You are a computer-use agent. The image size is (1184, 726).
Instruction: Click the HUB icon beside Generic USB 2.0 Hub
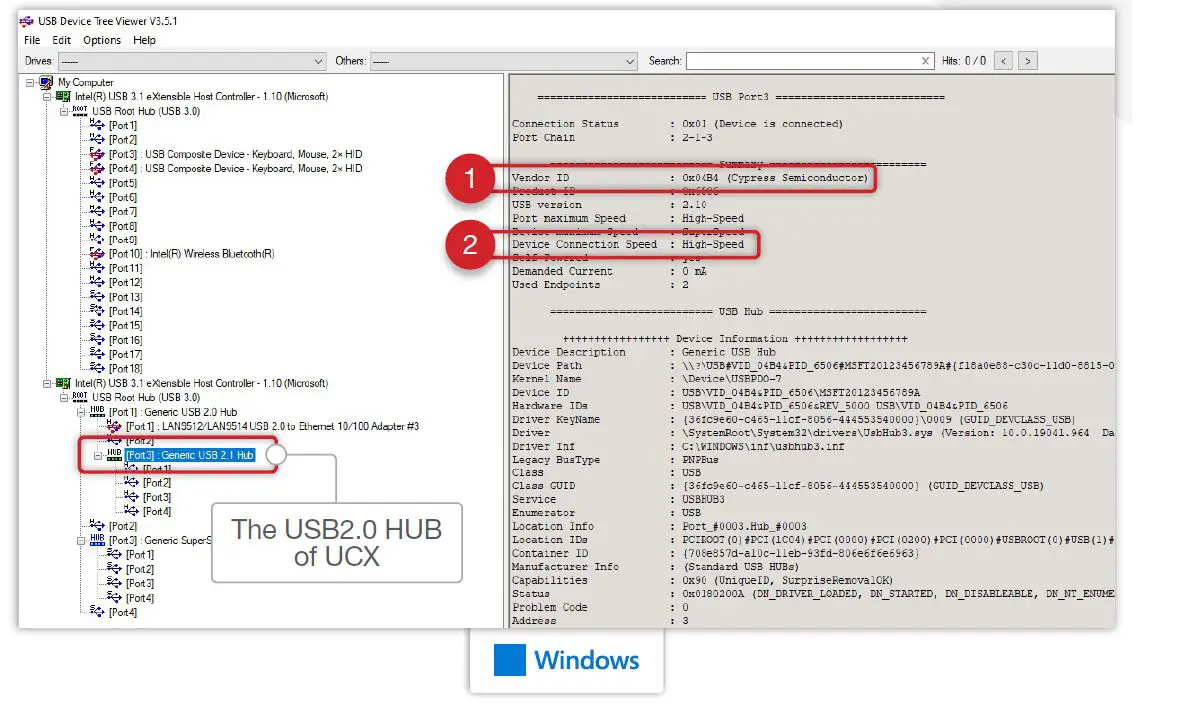97,412
